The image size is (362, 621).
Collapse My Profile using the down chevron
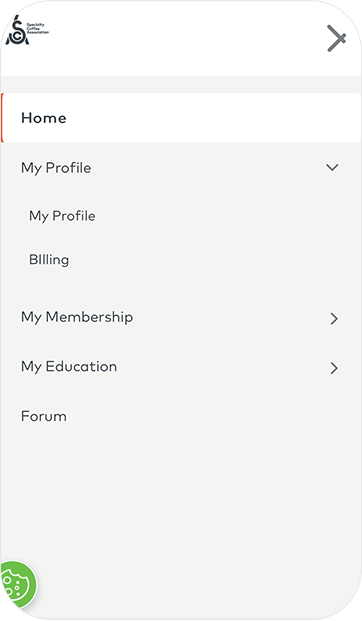tap(332, 168)
